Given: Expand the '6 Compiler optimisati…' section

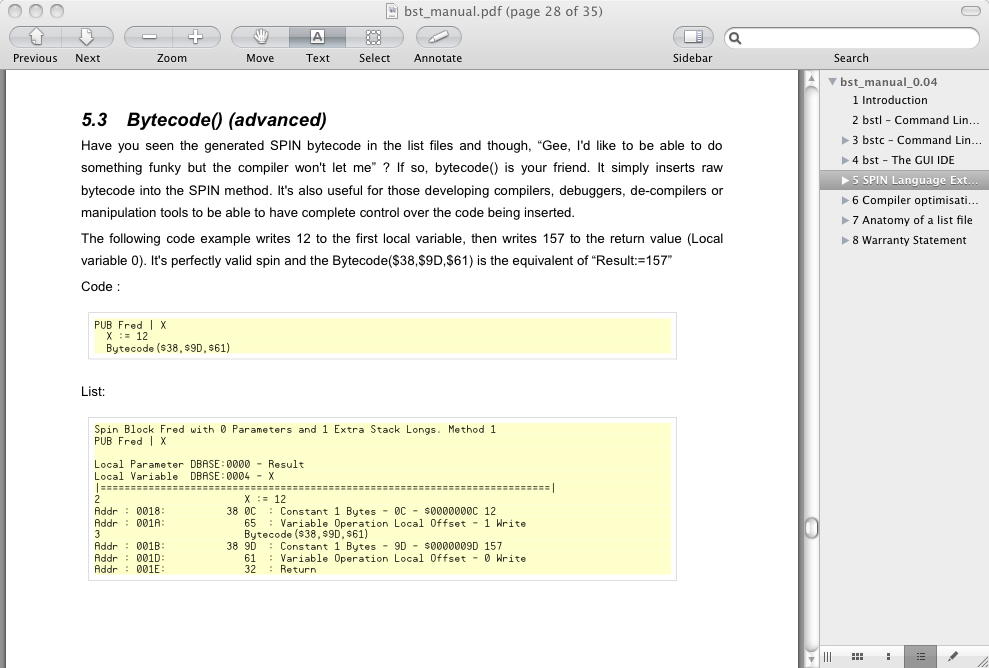Looking at the screenshot, I should [x=845, y=201].
